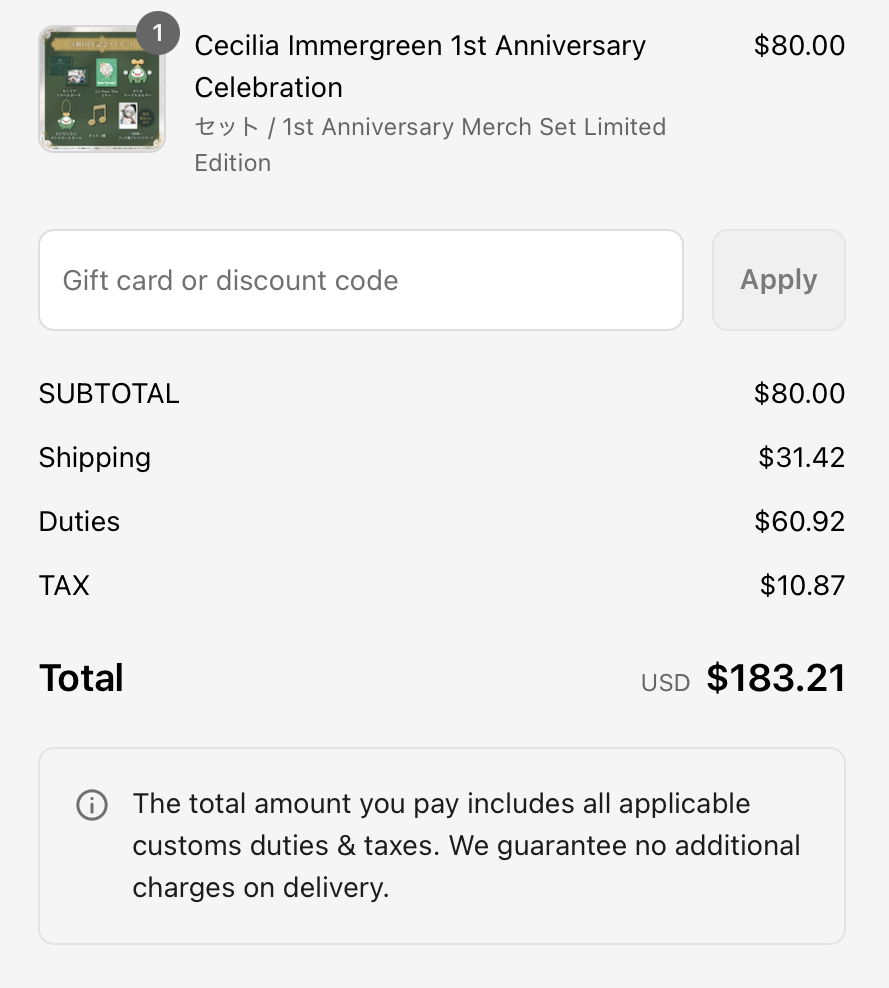
Task: Click the subtotal amount $80.00
Action: (799, 394)
